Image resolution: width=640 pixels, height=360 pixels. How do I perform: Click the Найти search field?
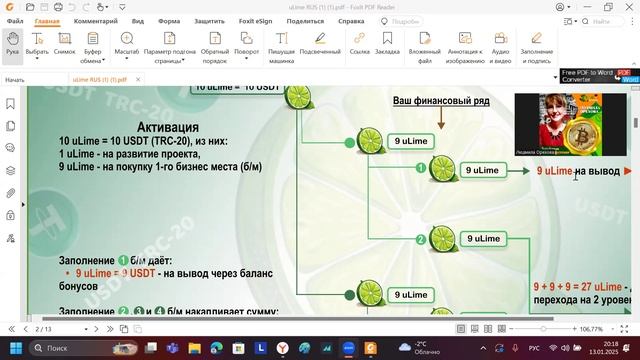click(x=603, y=21)
